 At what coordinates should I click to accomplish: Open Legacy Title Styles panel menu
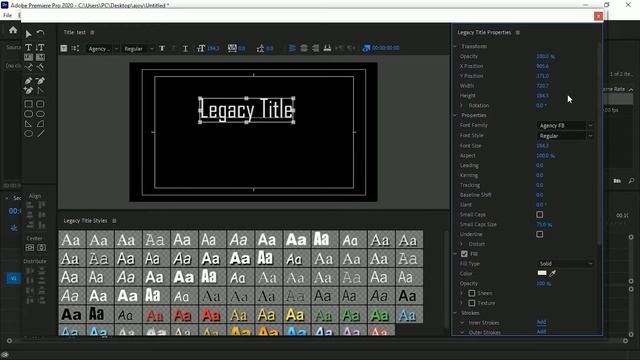pos(114,220)
